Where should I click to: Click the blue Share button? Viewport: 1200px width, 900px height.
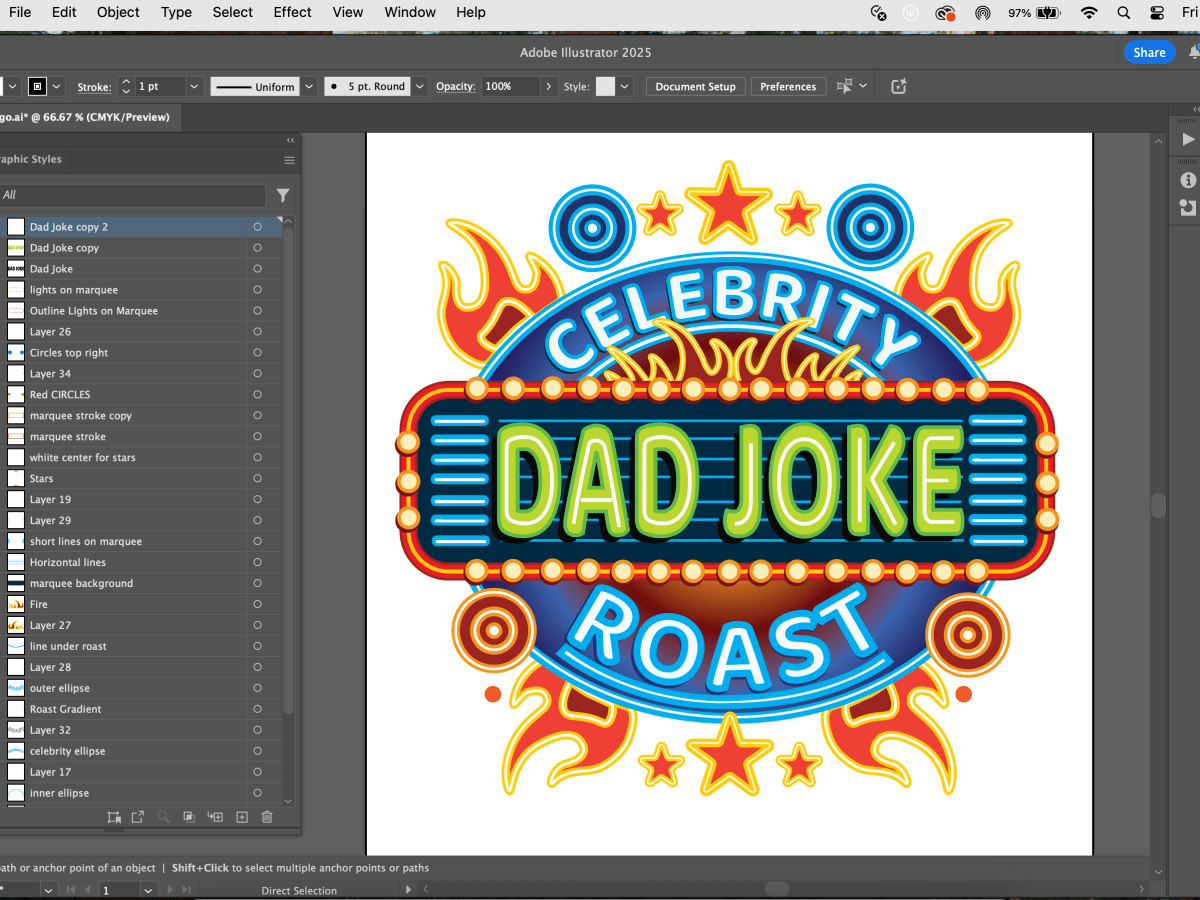pos(1148,52)
